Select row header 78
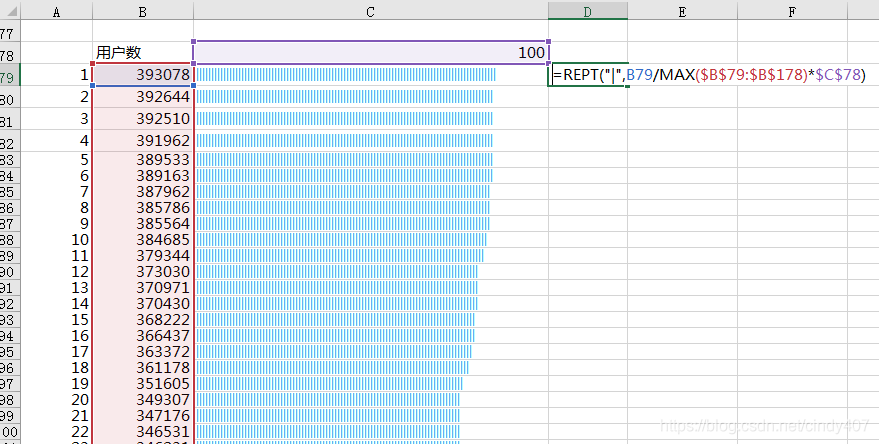 pyautogui.click(x=10, y=55)
